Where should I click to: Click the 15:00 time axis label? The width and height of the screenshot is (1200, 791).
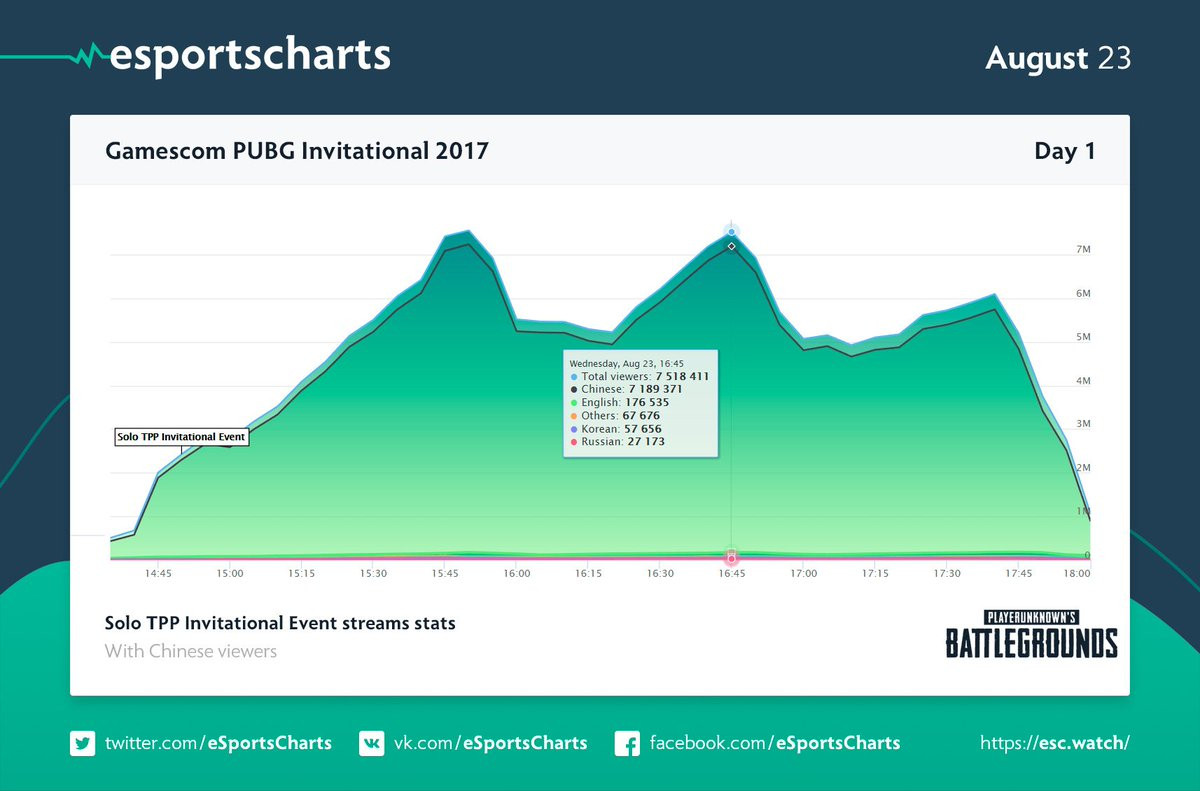[x=230, y=574]
